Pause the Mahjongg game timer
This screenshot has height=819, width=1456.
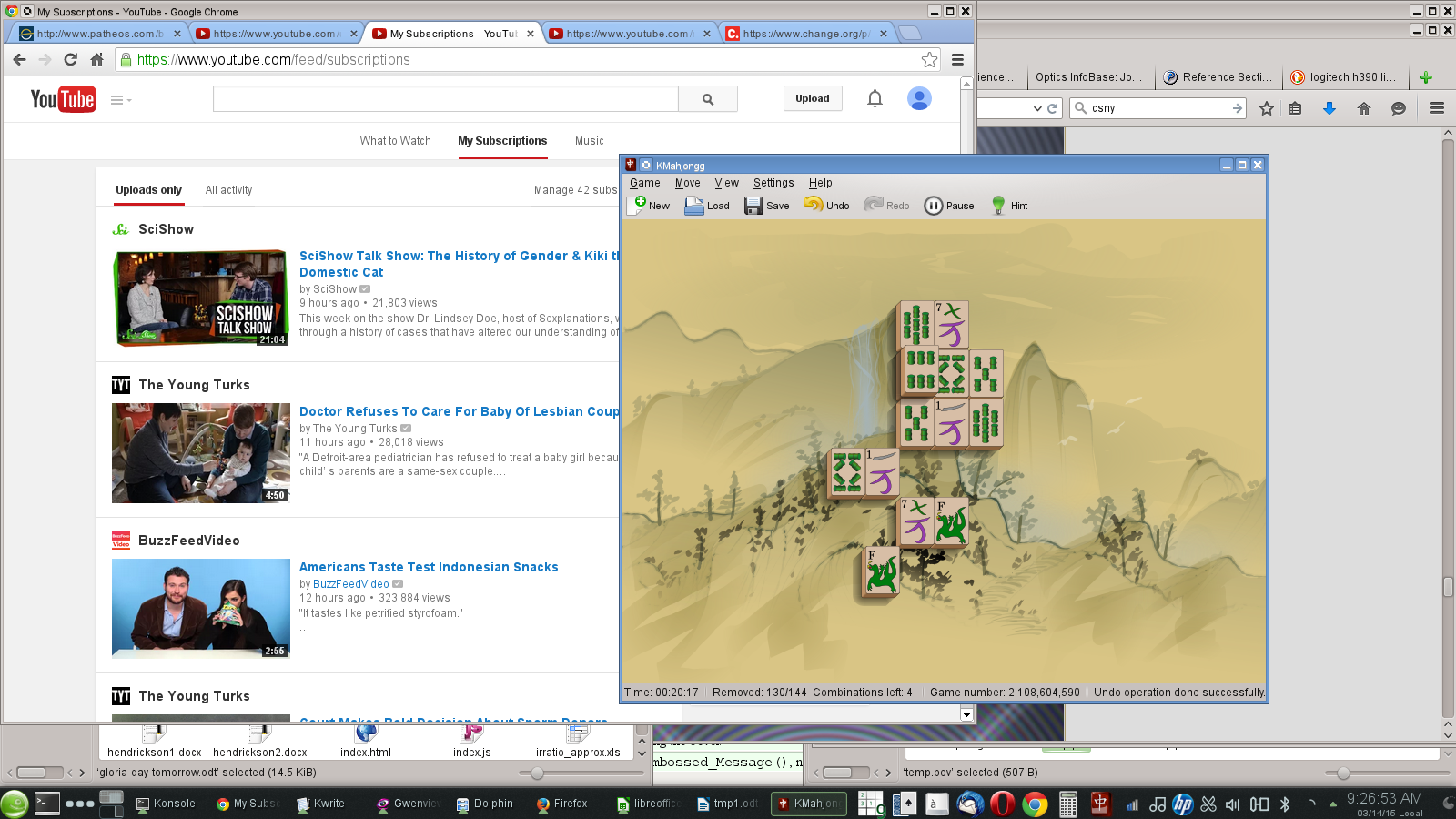pyautogui.click(x=949, y=206)
